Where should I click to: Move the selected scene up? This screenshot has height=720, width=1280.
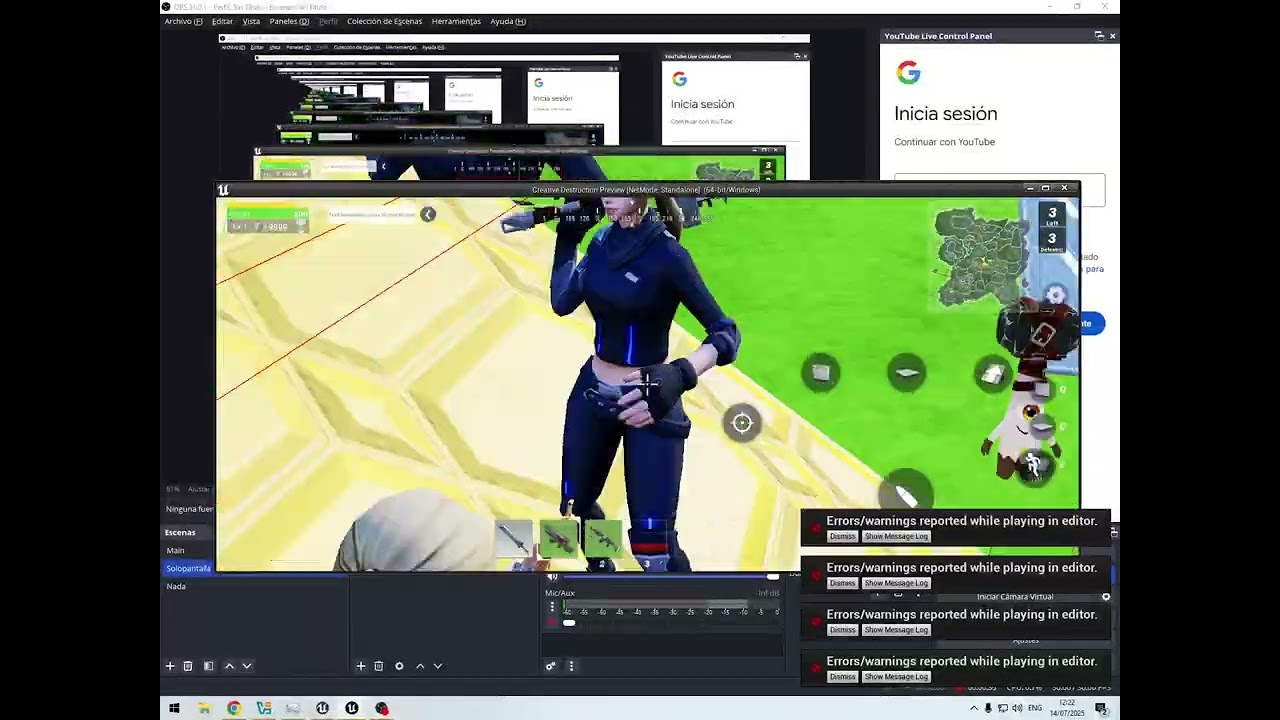pos(229,666)
